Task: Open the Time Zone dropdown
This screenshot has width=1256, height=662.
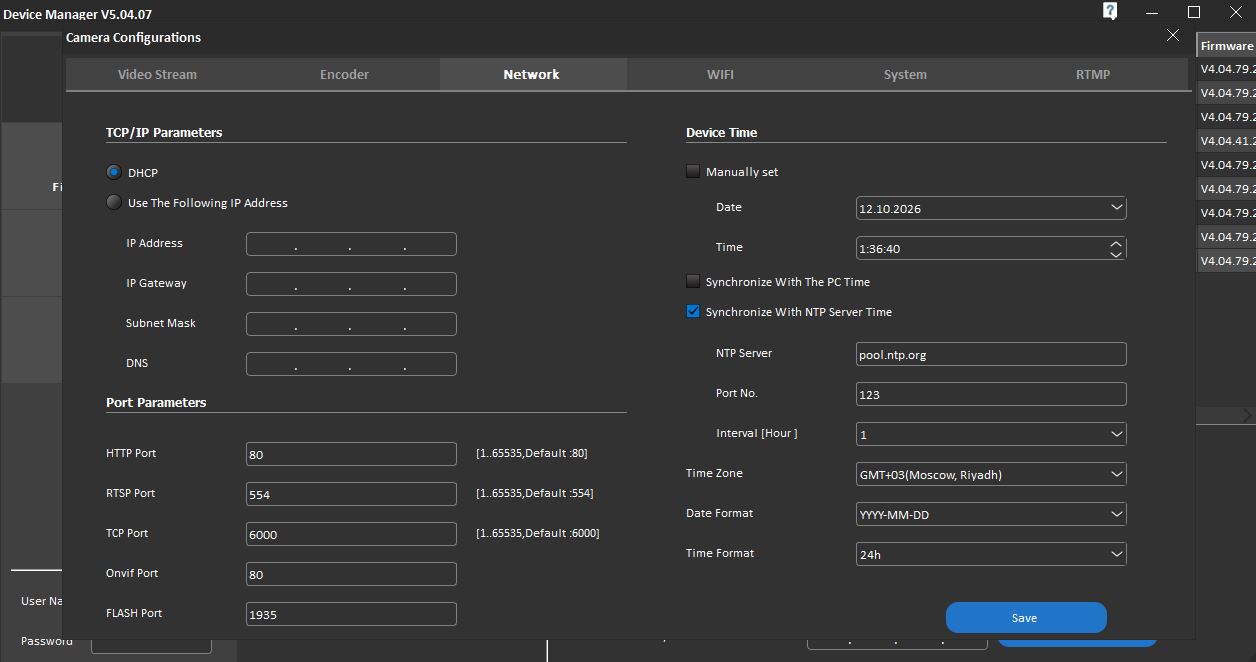Action: (1116, 474)
